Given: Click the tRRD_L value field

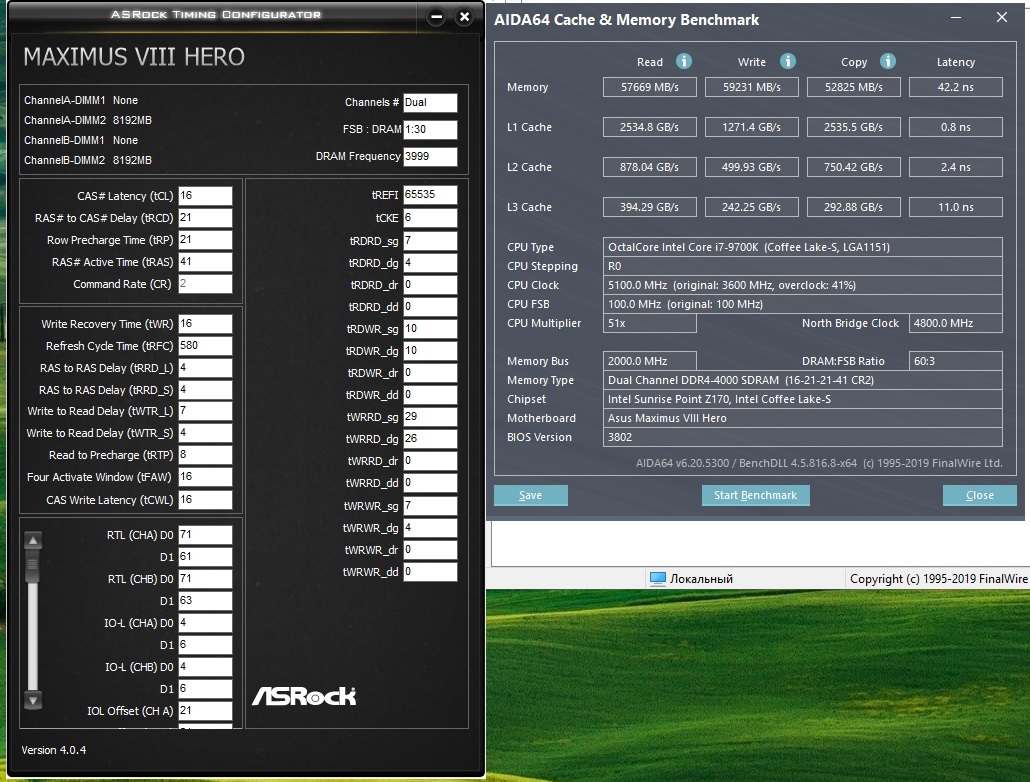Looking at the screenshot, I should coord(205,368).
